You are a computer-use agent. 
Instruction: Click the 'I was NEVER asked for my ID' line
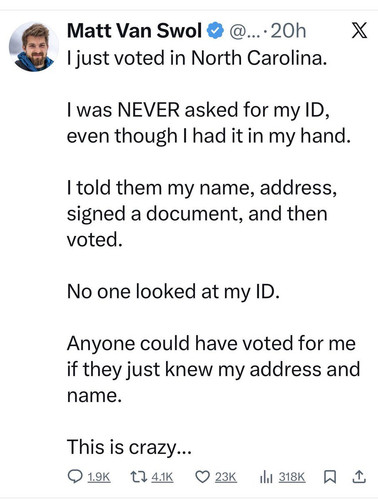point(199,110)
